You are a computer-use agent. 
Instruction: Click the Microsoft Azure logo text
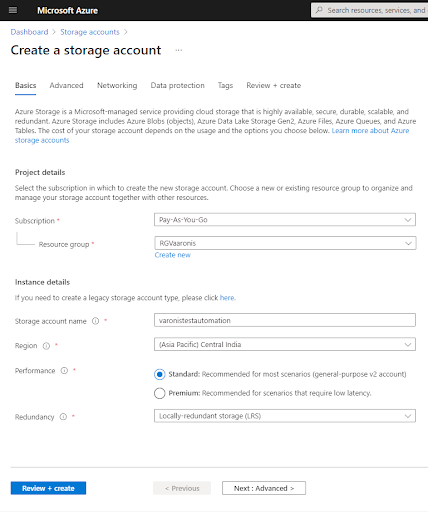point(67,11)
